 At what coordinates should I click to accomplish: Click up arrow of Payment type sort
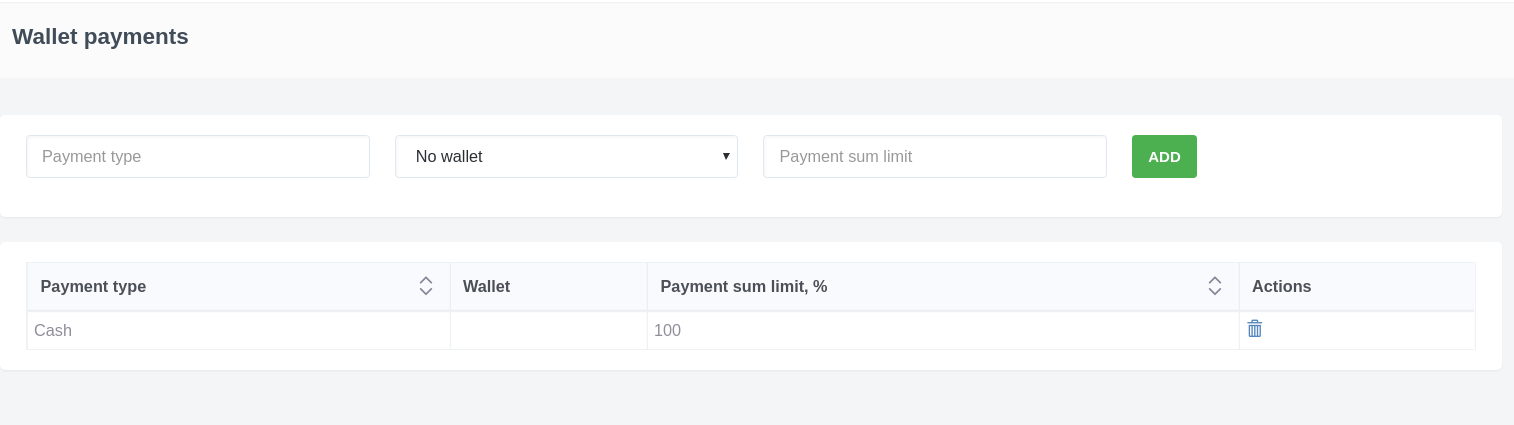tap(426, 280)
